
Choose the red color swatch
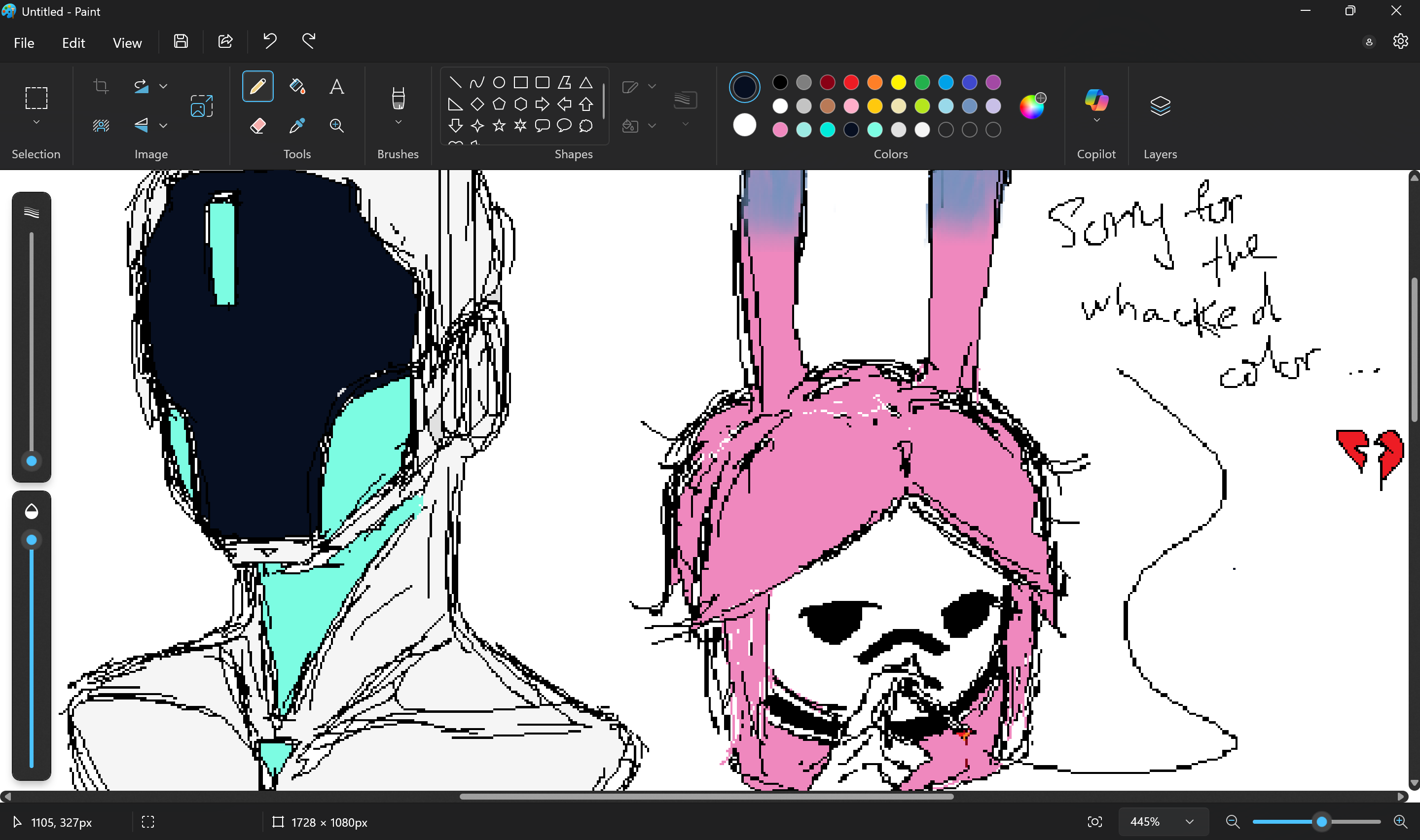point(851,83)
